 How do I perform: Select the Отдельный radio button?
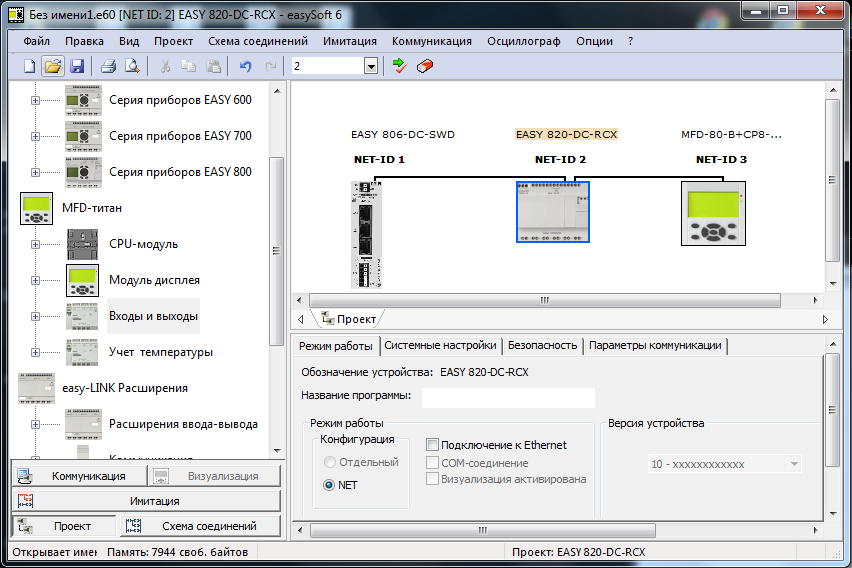[329, 462]
